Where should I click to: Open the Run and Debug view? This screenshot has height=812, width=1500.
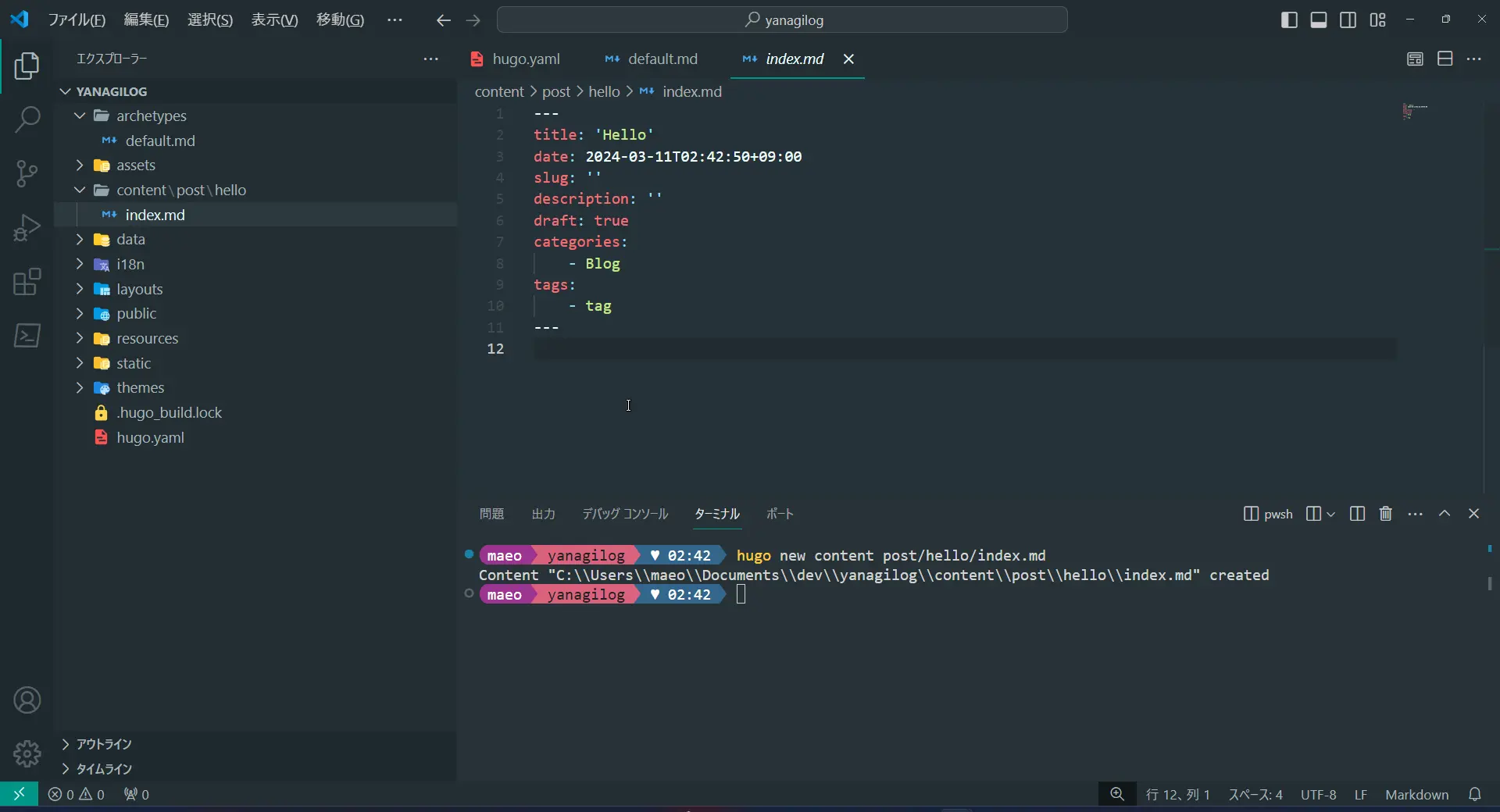(27, 228)
